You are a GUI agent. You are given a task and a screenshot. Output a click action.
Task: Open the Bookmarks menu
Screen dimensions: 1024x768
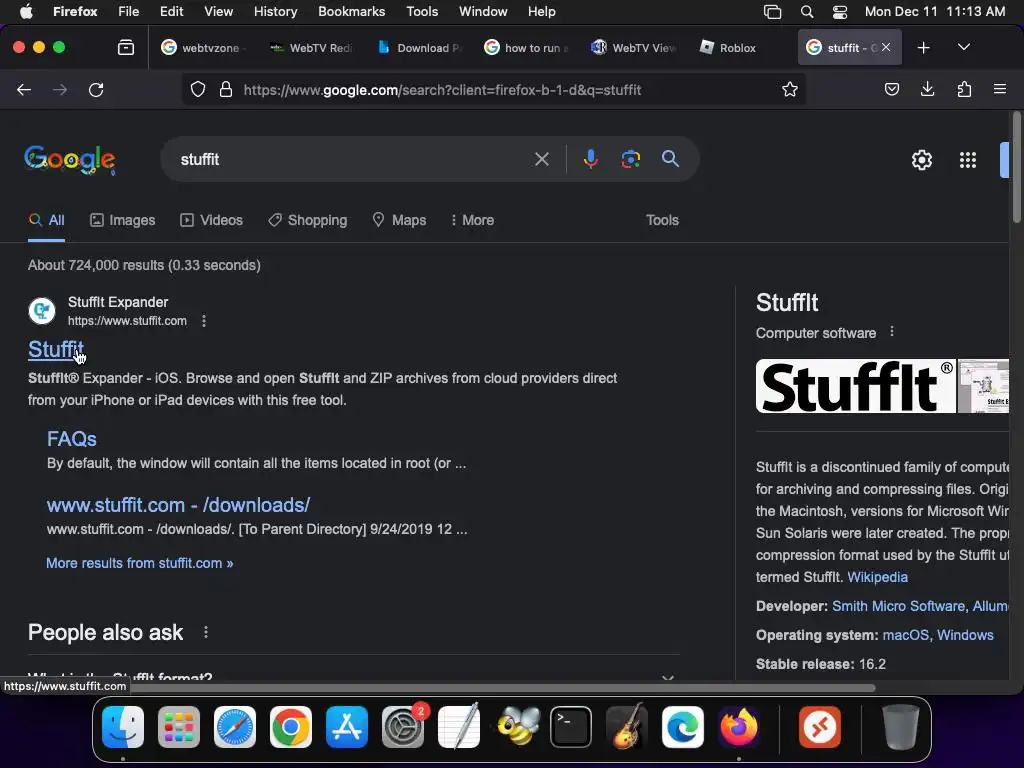(351, 12)
